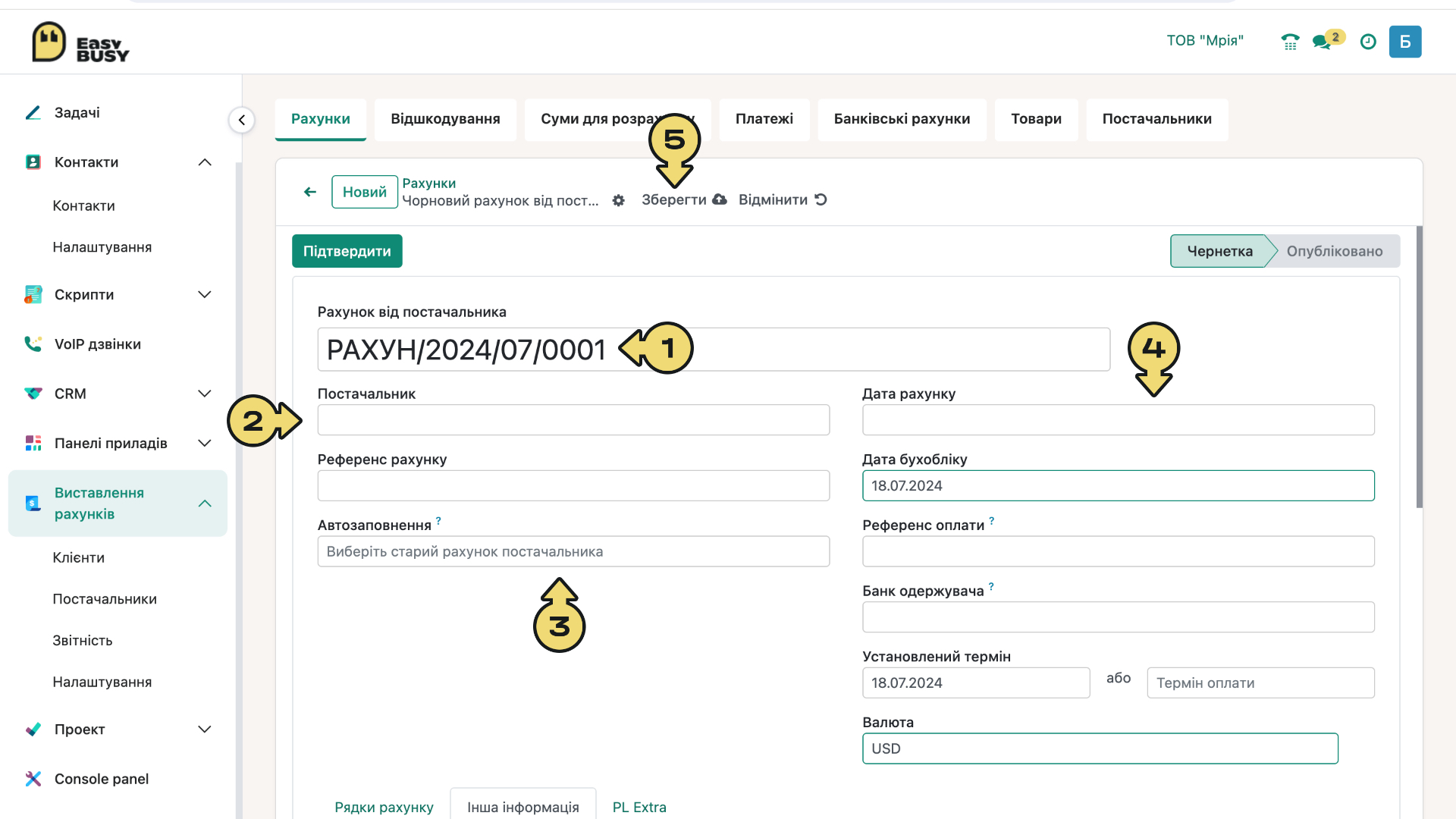The width and height of the screenshot is (1456, 819).
Task: Open Клієнти in sidebar submenu
Action: 79,558
